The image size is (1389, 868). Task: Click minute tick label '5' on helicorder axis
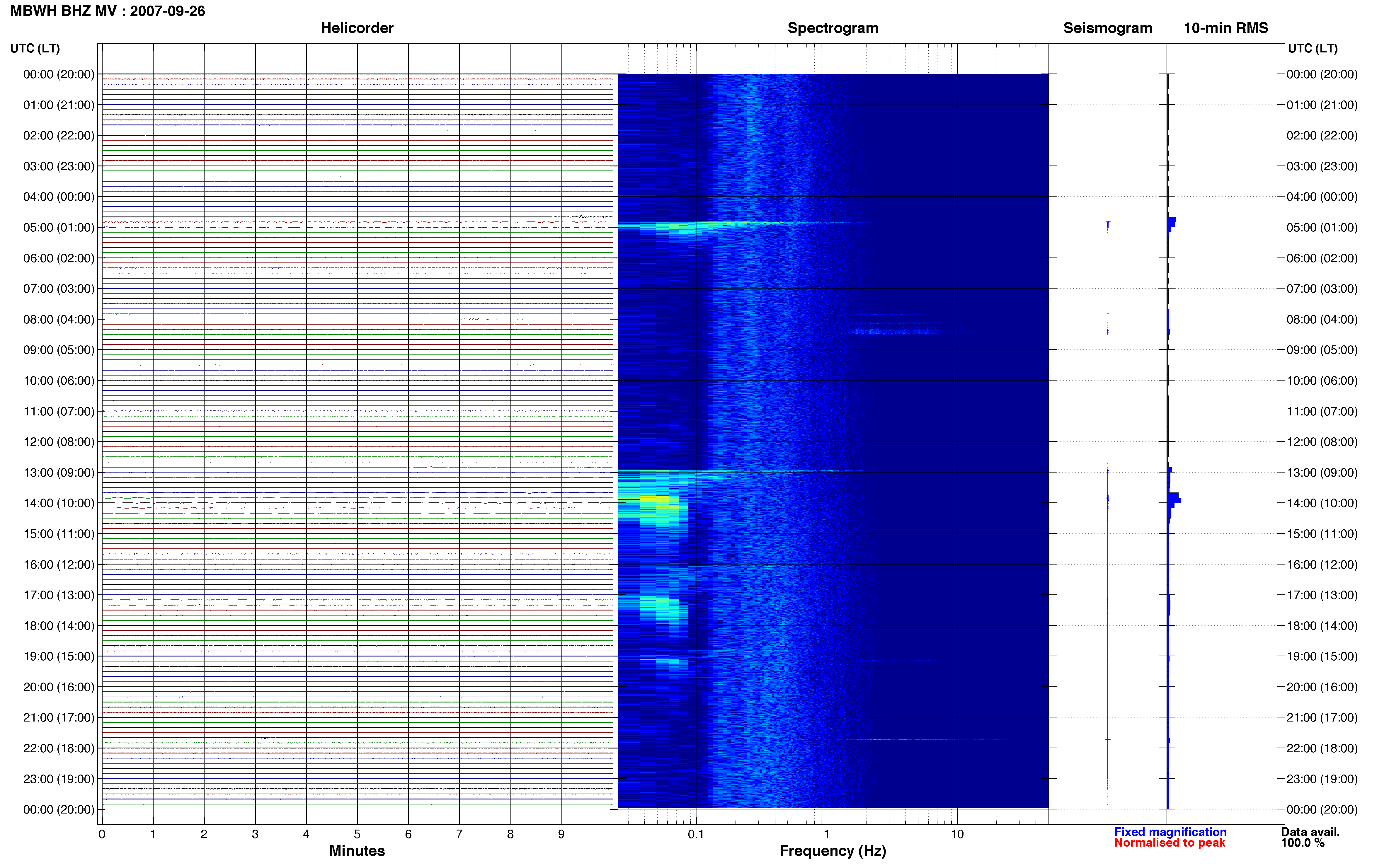(357, 834)
